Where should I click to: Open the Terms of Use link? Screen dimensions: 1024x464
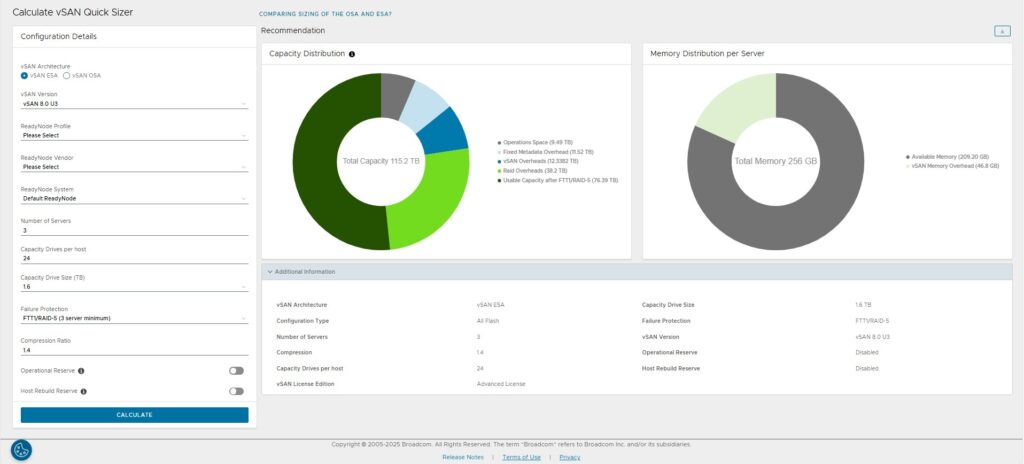point(521,457)
